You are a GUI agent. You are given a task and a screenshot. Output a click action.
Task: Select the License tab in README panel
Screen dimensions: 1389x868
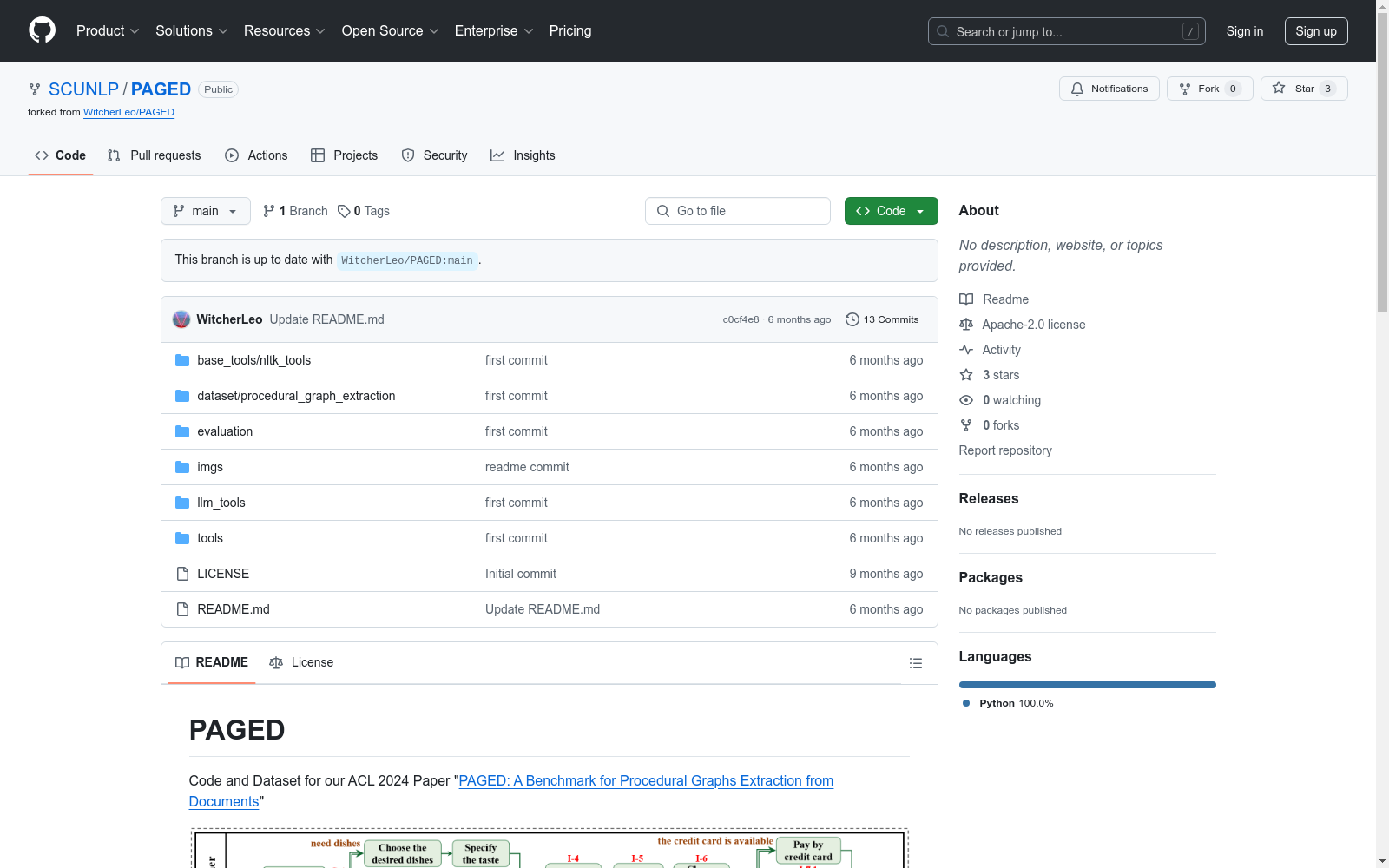click(301, 662)
